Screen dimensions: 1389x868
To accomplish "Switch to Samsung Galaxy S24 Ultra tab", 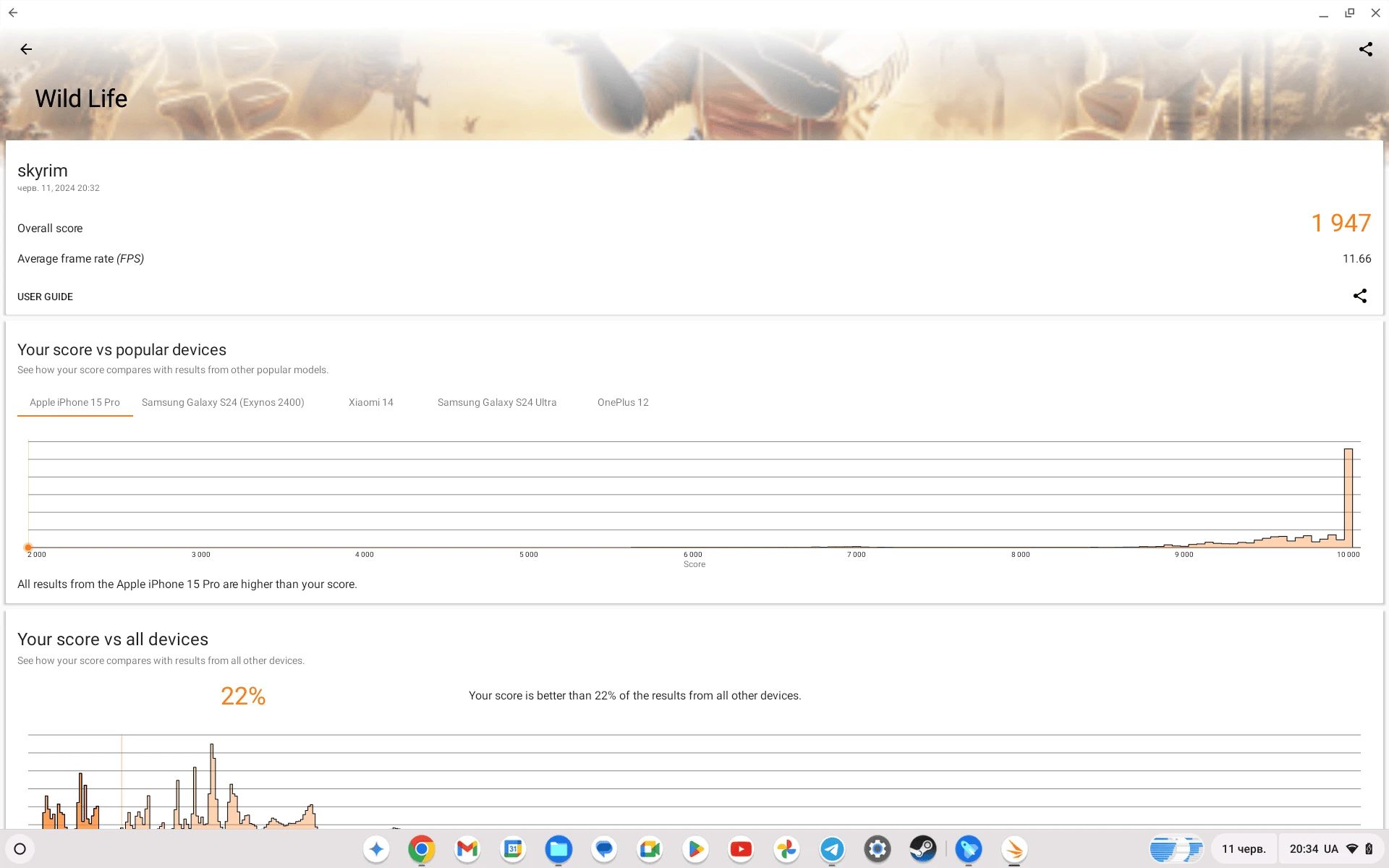I will [497, 402].
